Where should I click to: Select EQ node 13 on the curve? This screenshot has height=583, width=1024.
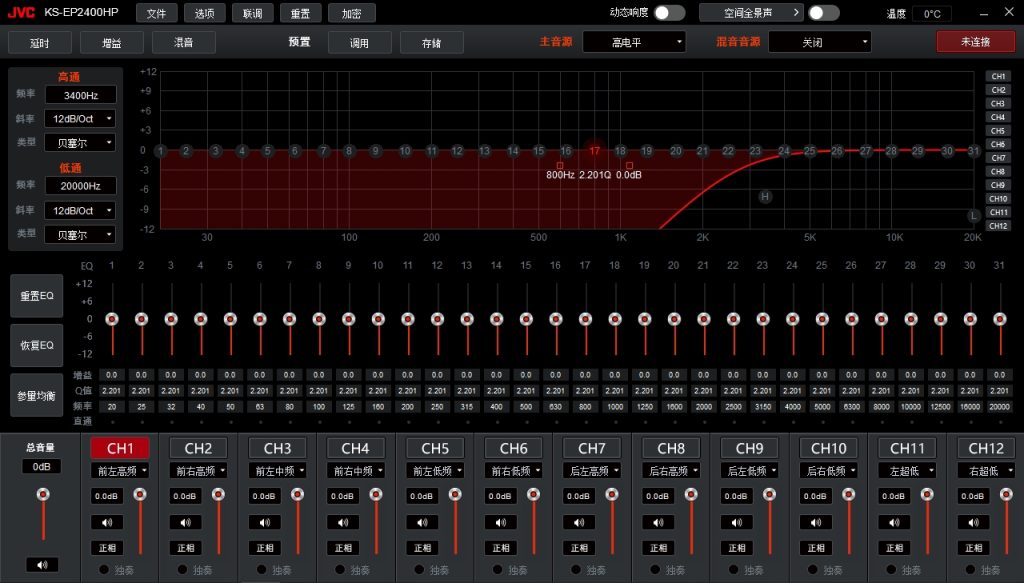(485, 151)
